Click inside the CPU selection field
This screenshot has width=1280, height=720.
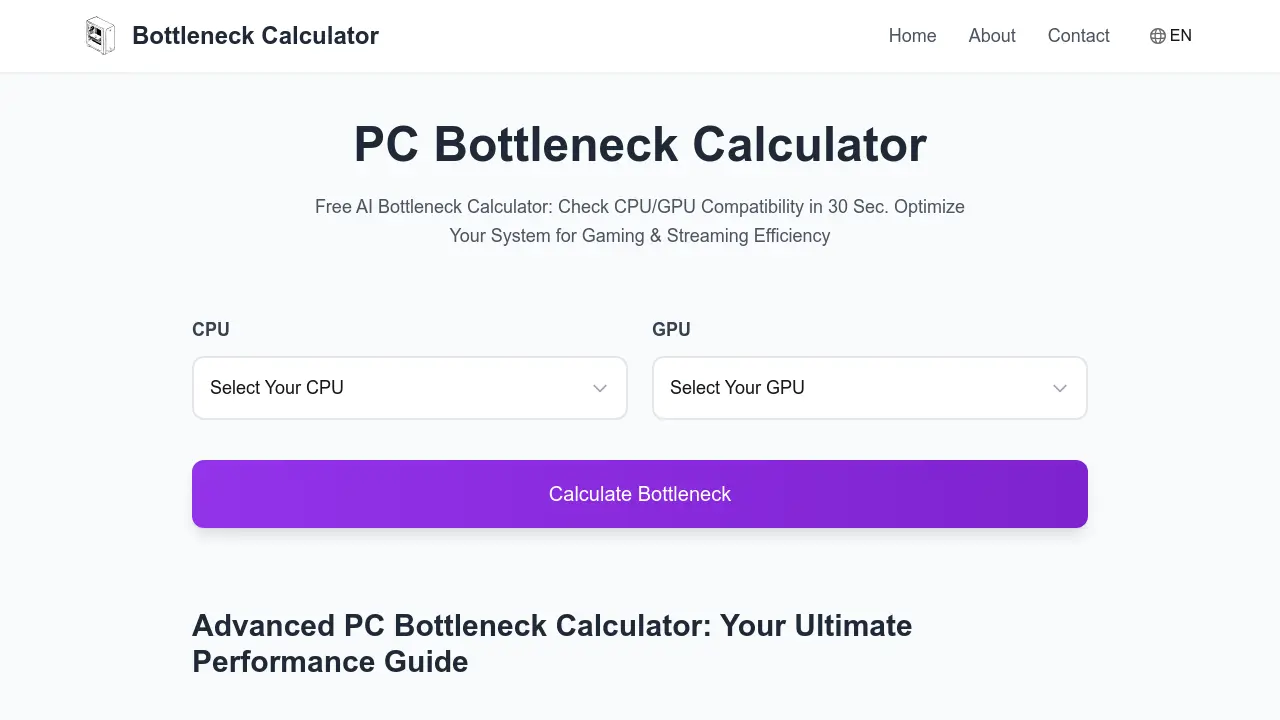coord(380,388)
